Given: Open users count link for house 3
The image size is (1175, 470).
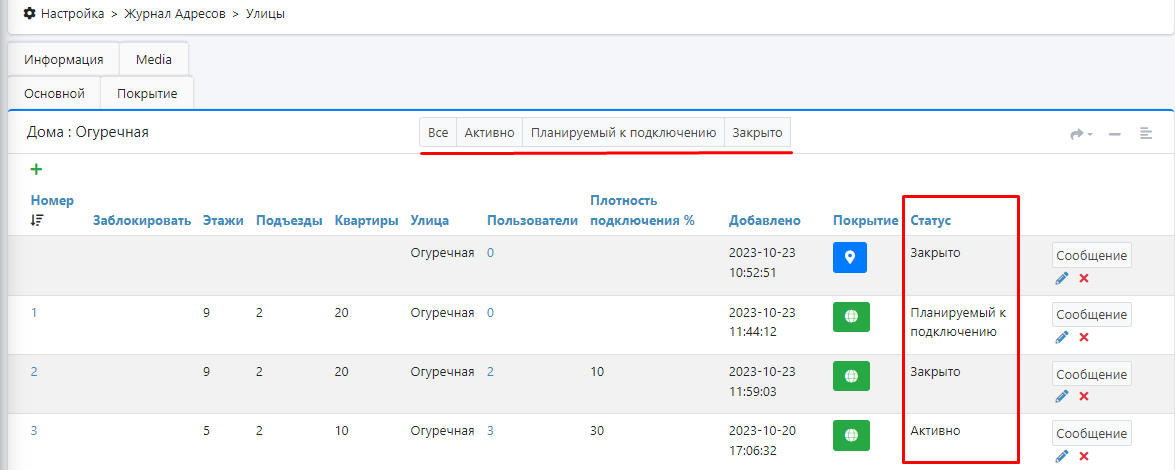Looking at the screenshot, I should [490, 431].
